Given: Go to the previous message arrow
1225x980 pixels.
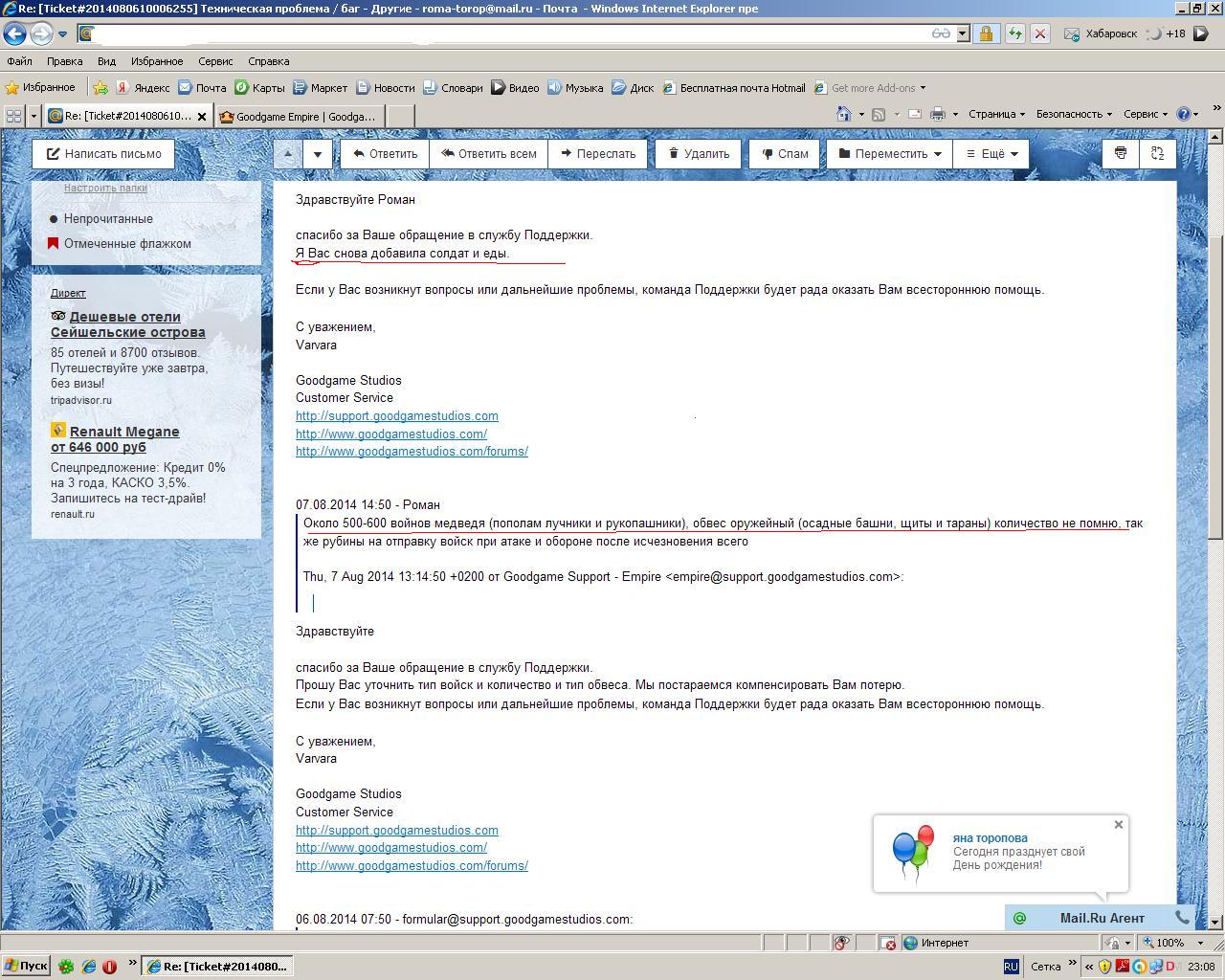Looking at the screenshot, I should [288, 153].
